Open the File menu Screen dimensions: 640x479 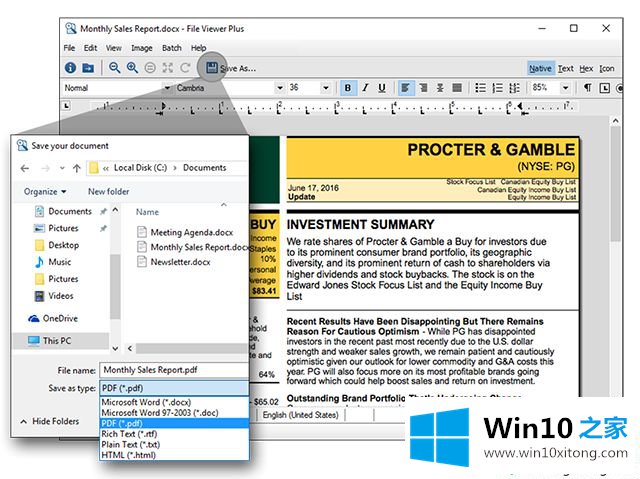pyautogui.click(x=69, y=48)
